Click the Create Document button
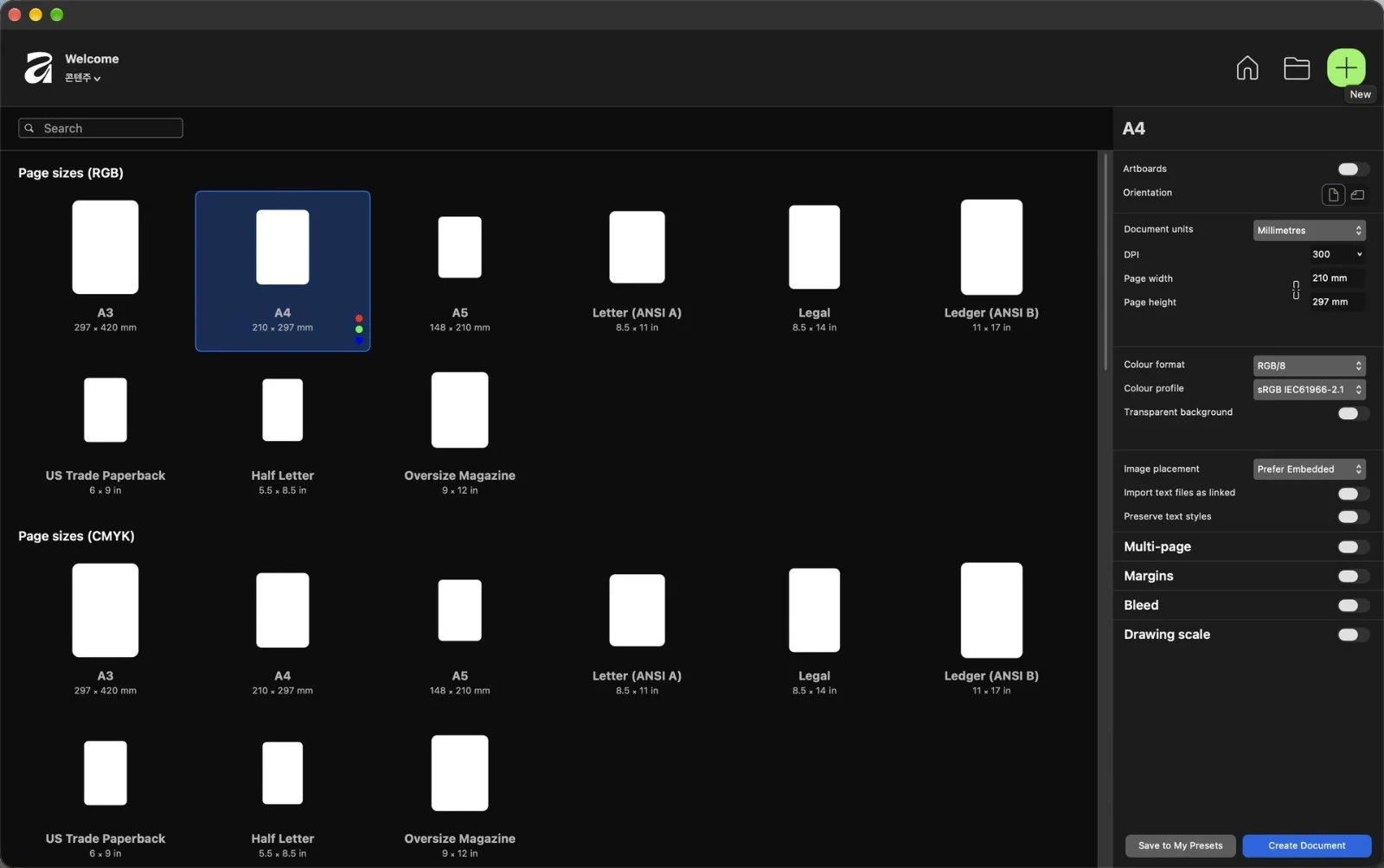 click(1306, 846)
